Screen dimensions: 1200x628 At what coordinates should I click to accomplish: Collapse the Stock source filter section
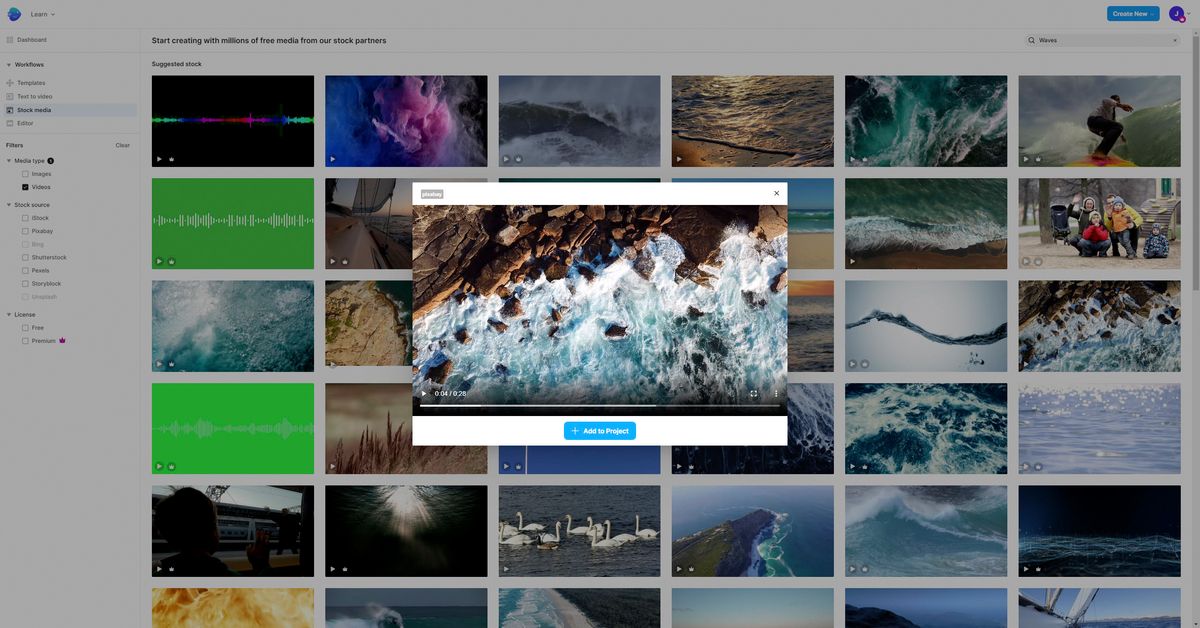pos(8,203)
